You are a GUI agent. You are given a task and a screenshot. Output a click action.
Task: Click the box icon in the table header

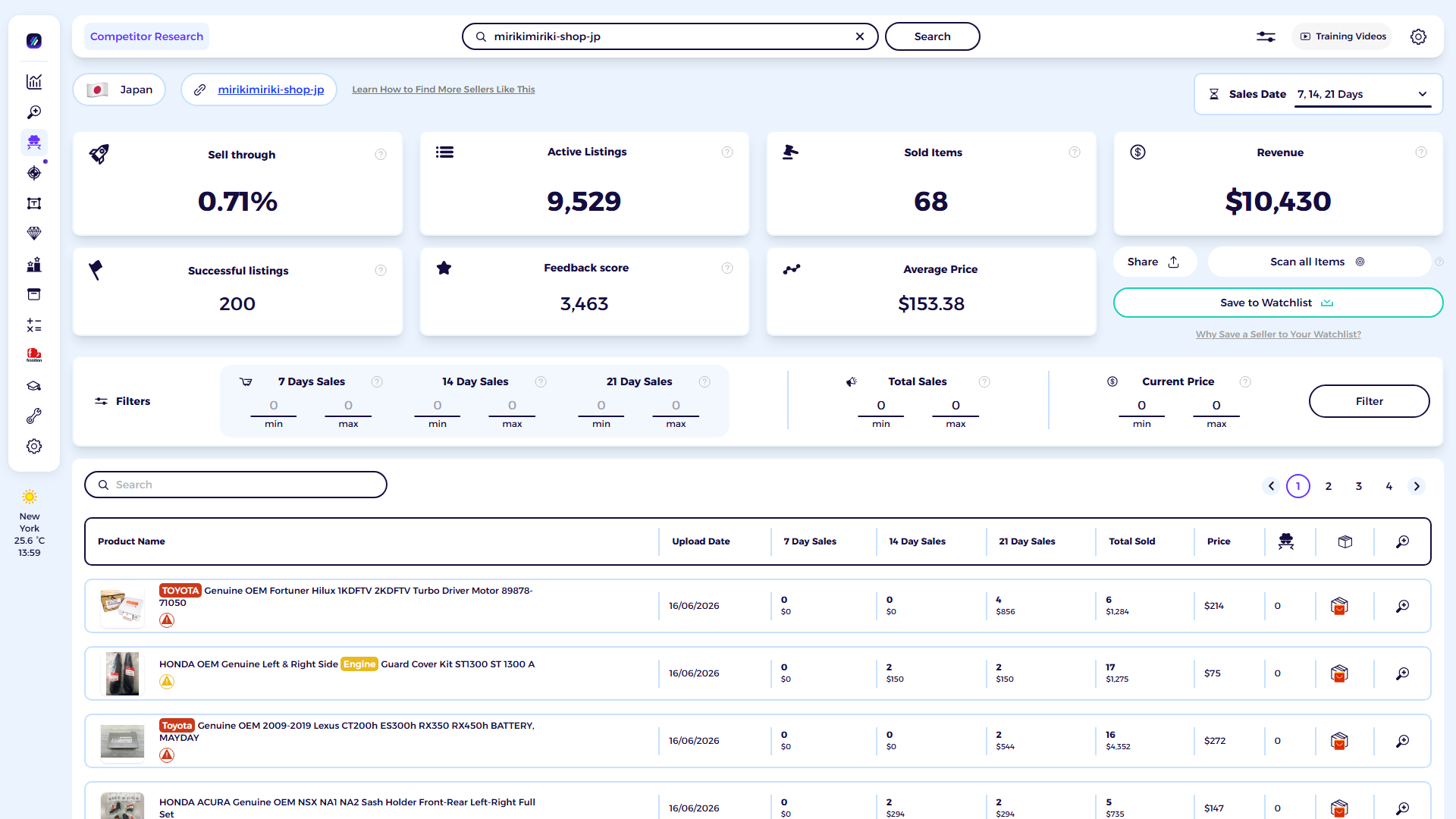point(1345,541)
